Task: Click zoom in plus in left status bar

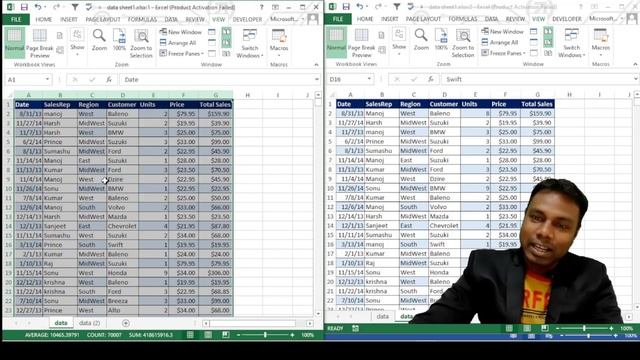Action: tap(292, 335)
